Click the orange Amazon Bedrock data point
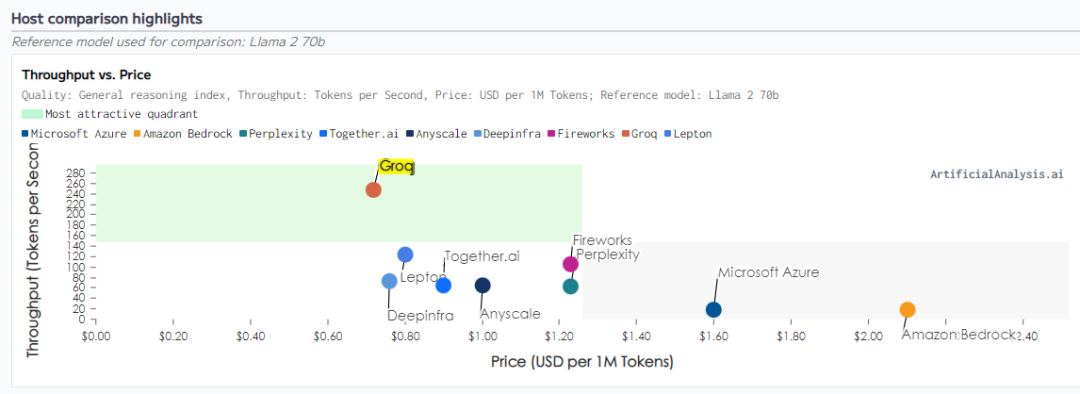This screenshot has width=1080, height=394. tap(907, 310)
